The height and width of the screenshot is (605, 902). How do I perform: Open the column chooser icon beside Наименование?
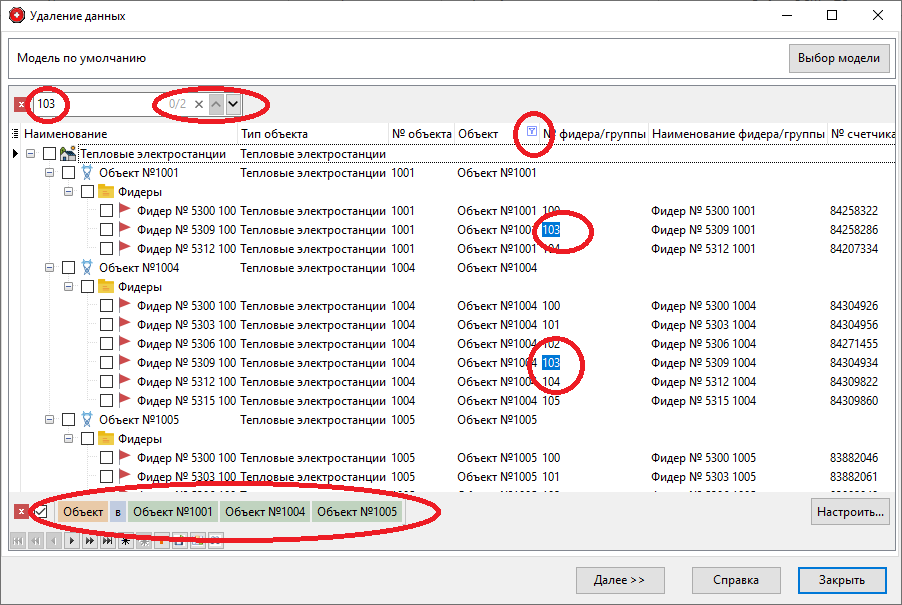pyautogui.click(x=15, y=134)
